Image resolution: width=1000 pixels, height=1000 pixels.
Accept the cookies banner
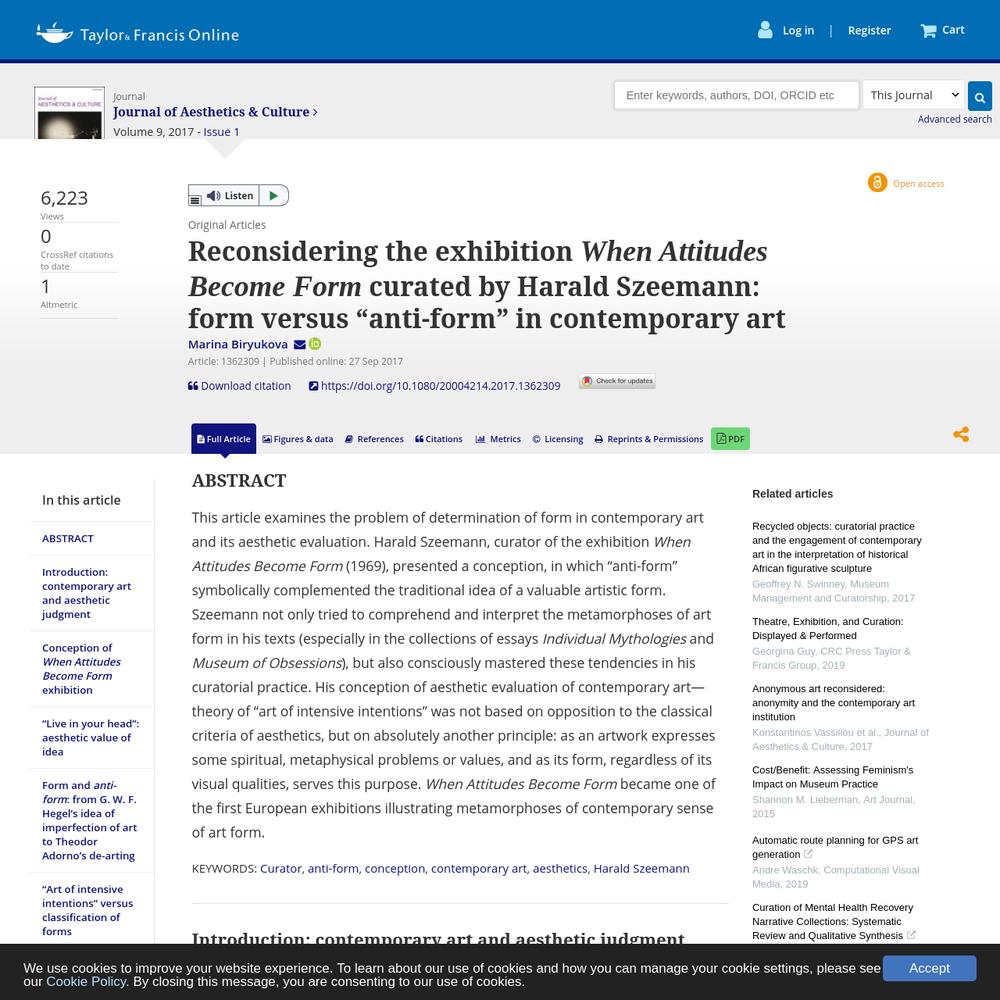point(929,968)
